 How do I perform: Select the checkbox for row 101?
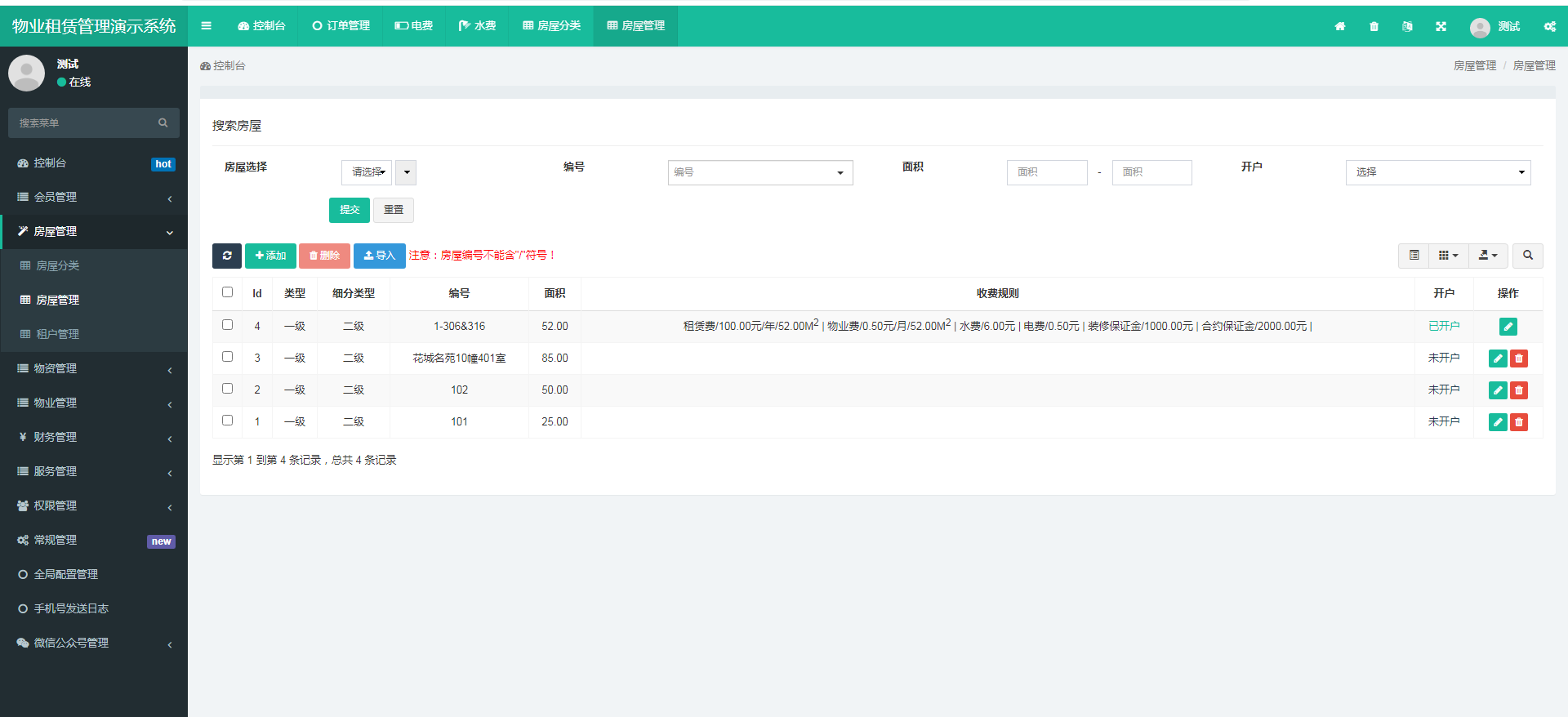point(228,421)
